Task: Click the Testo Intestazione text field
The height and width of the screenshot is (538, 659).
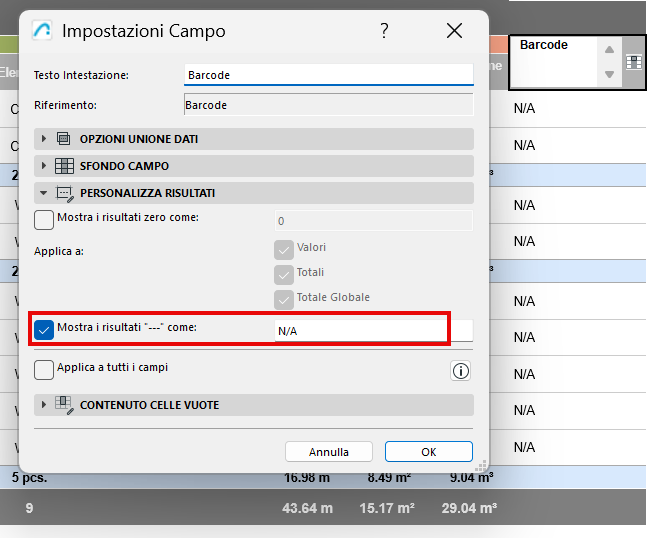Action: 328,75
